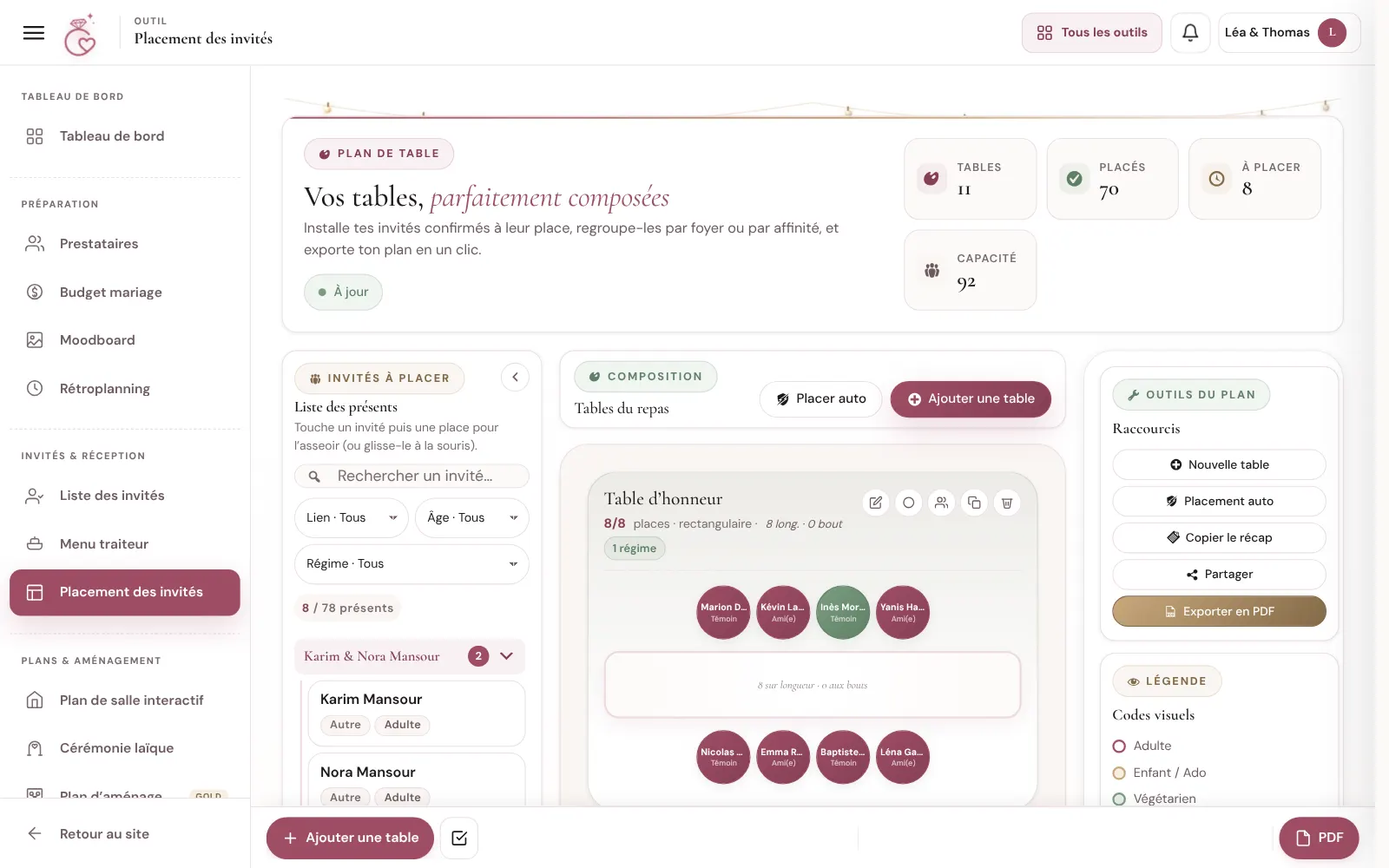Open the hamburger navigation menu
The image size is (1389, 868).
[34, 33]
